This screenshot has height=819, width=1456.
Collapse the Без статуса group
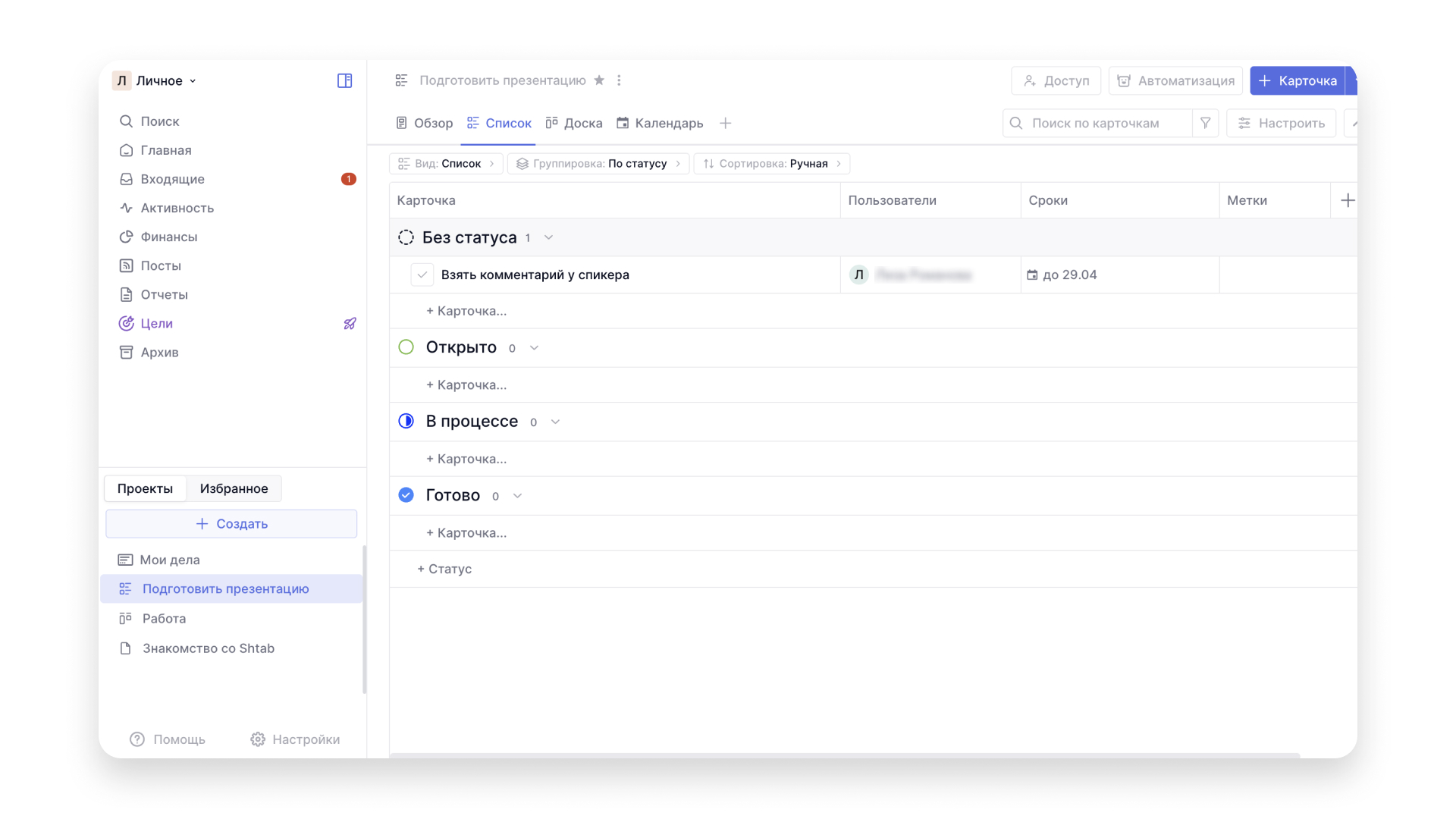point(548,237)
